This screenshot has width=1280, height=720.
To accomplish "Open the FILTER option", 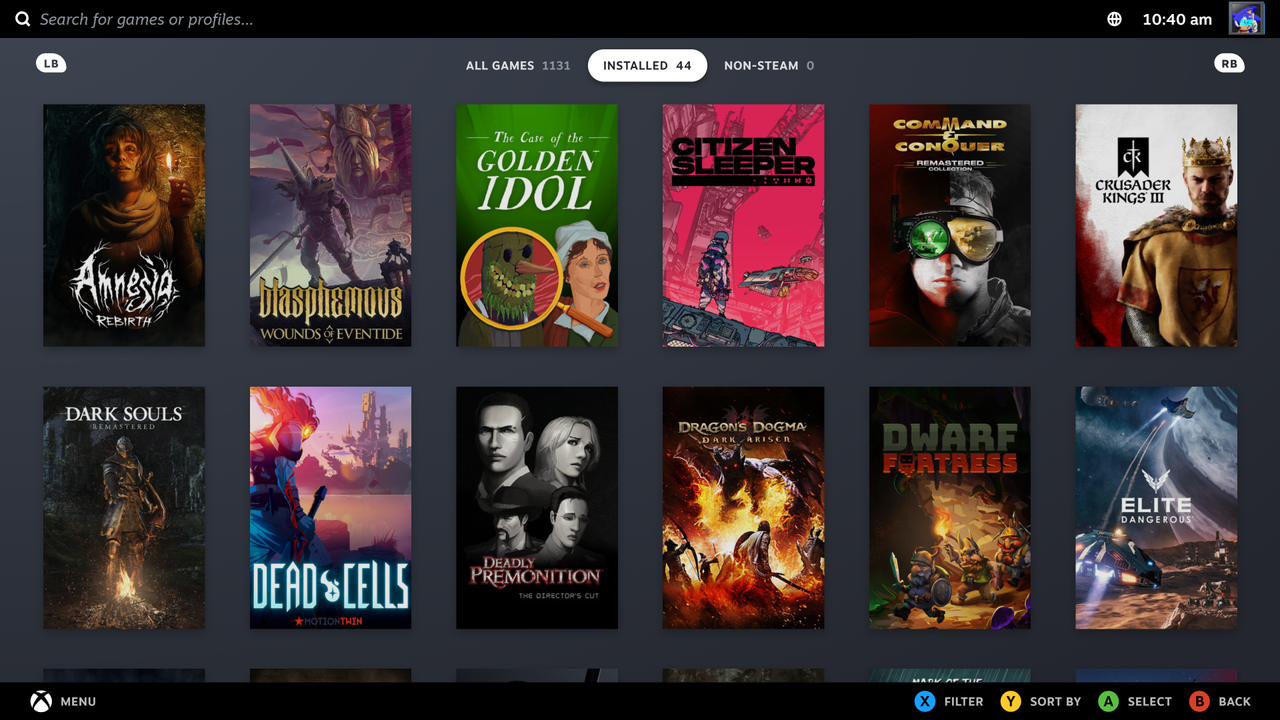I will (964, 702).
